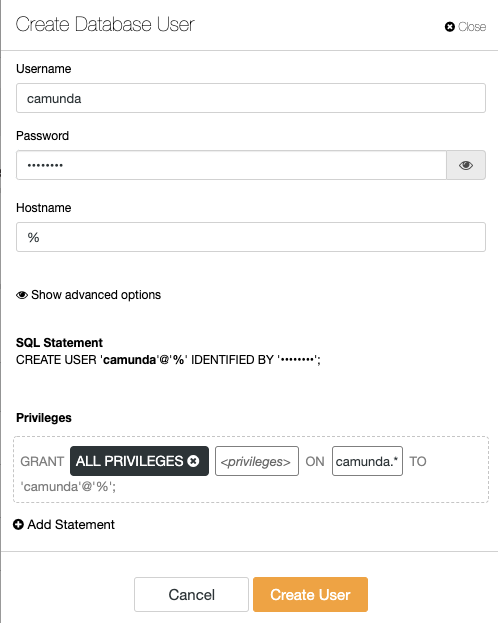Click into the Password field
The image size is (498, 623).
pos(231,165)
